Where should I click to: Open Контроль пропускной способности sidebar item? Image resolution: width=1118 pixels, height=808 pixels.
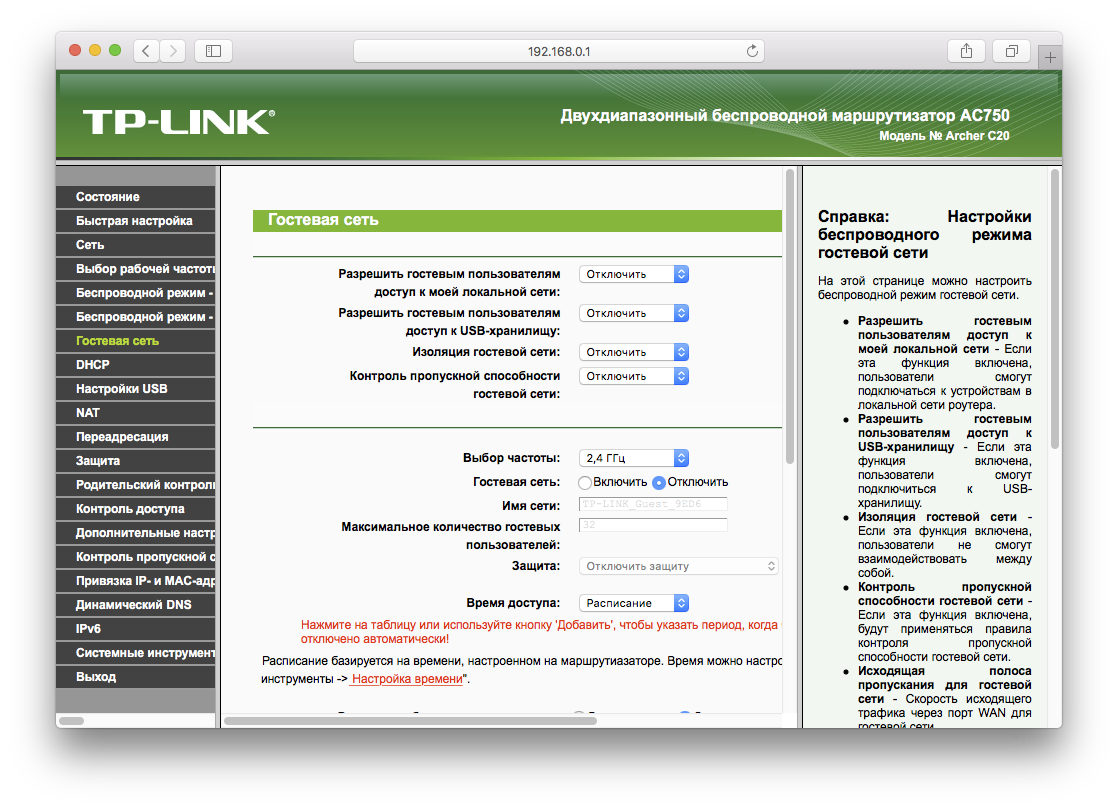(135, 557)
